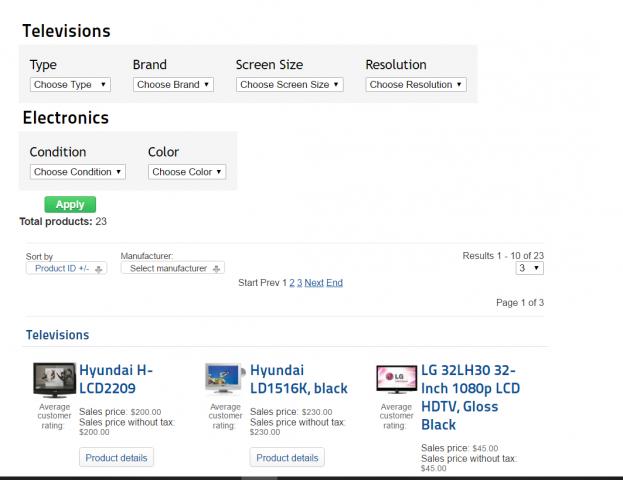The height and width of the screenshot is (480, 623).
Task: Click the Hyundai H-LCD2209 product thumbnail
Action: pyautogui.click(x=54, y=380)
